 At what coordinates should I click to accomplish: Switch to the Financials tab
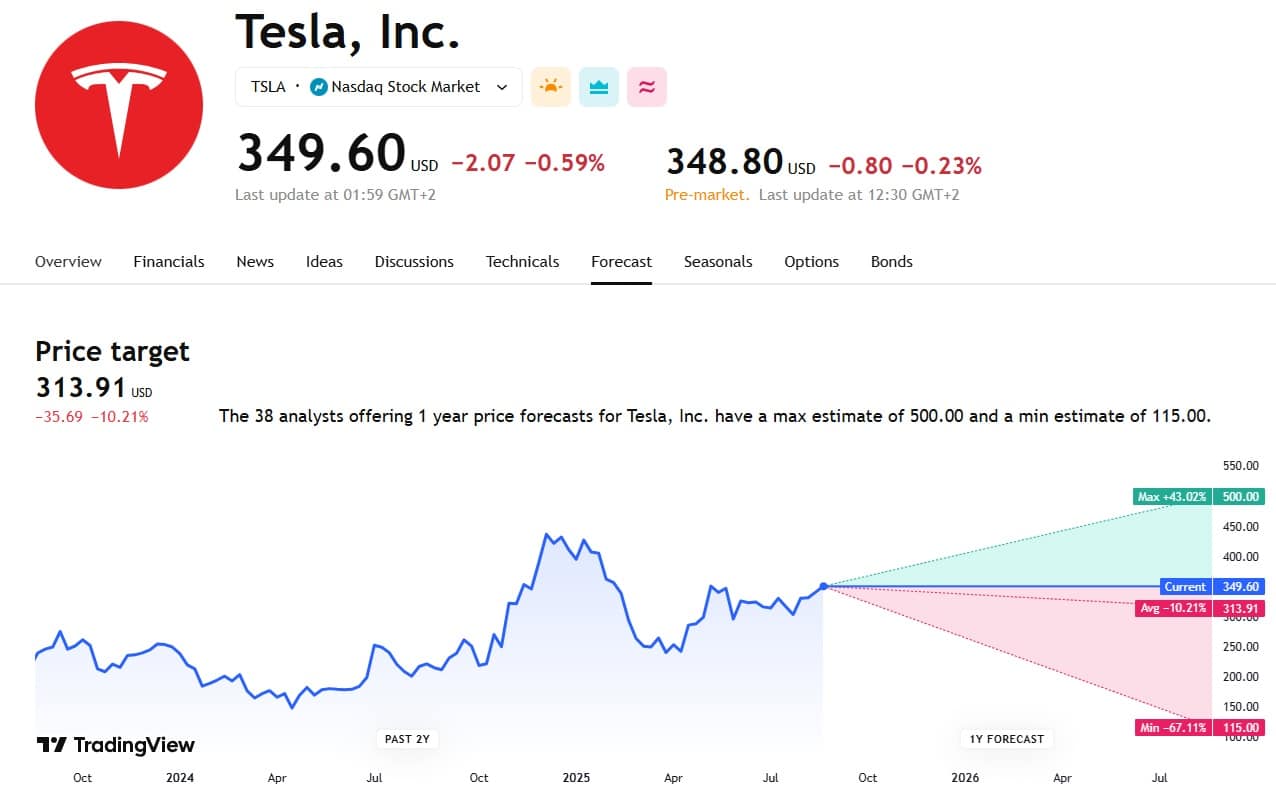169,262
